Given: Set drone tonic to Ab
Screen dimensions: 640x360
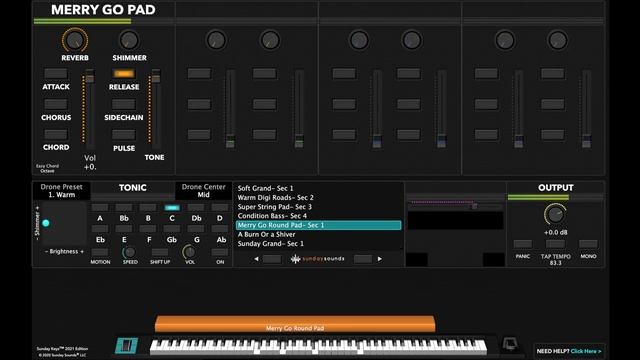Looking at the screenshot, I should click(220, 229).
